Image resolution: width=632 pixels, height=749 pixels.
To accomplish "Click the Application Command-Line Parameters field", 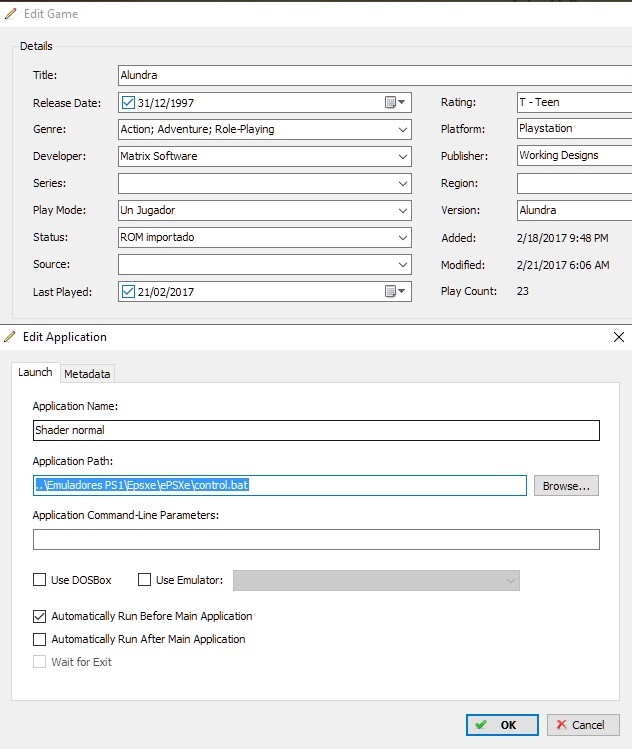I will (x=316, y=540).
